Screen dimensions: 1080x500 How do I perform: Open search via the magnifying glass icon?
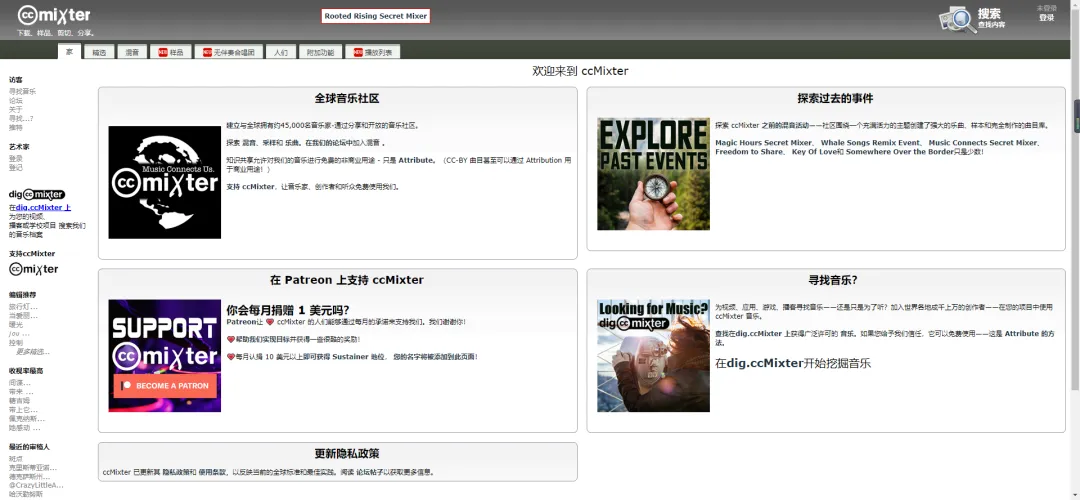pos(956,19)
